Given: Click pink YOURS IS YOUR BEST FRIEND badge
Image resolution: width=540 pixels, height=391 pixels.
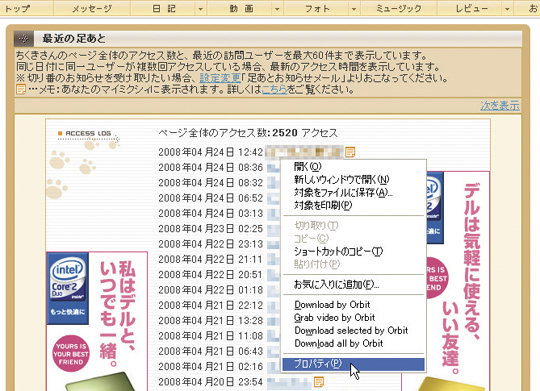Looking at the screenshot, I should [71, 353].
